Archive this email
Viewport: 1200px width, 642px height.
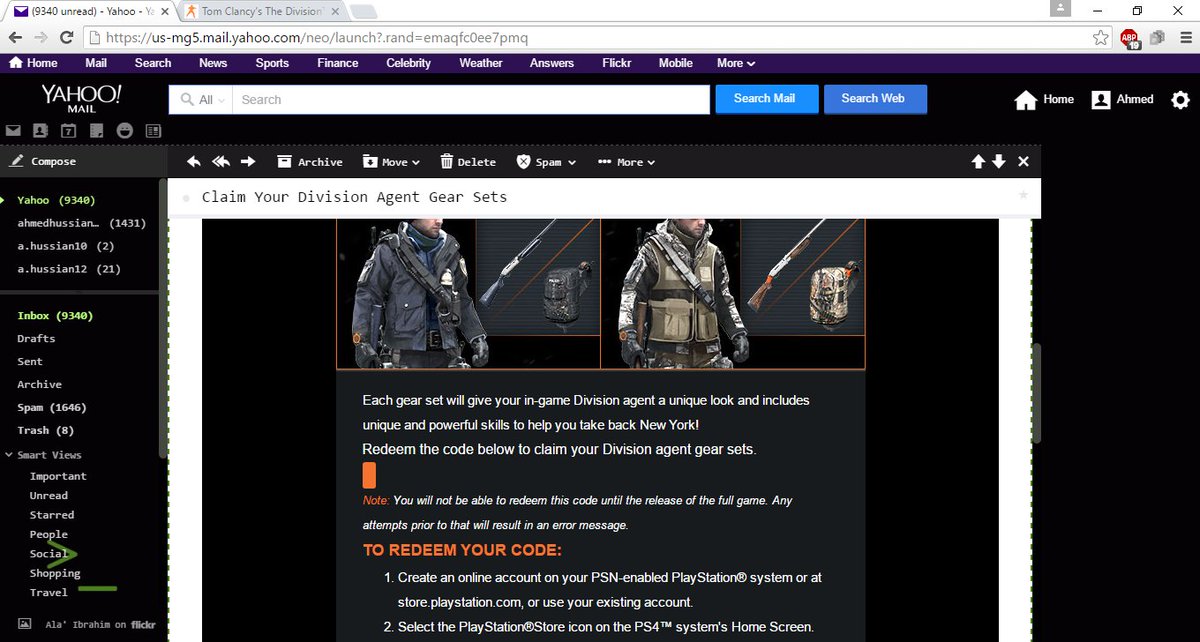coord(310,162)
